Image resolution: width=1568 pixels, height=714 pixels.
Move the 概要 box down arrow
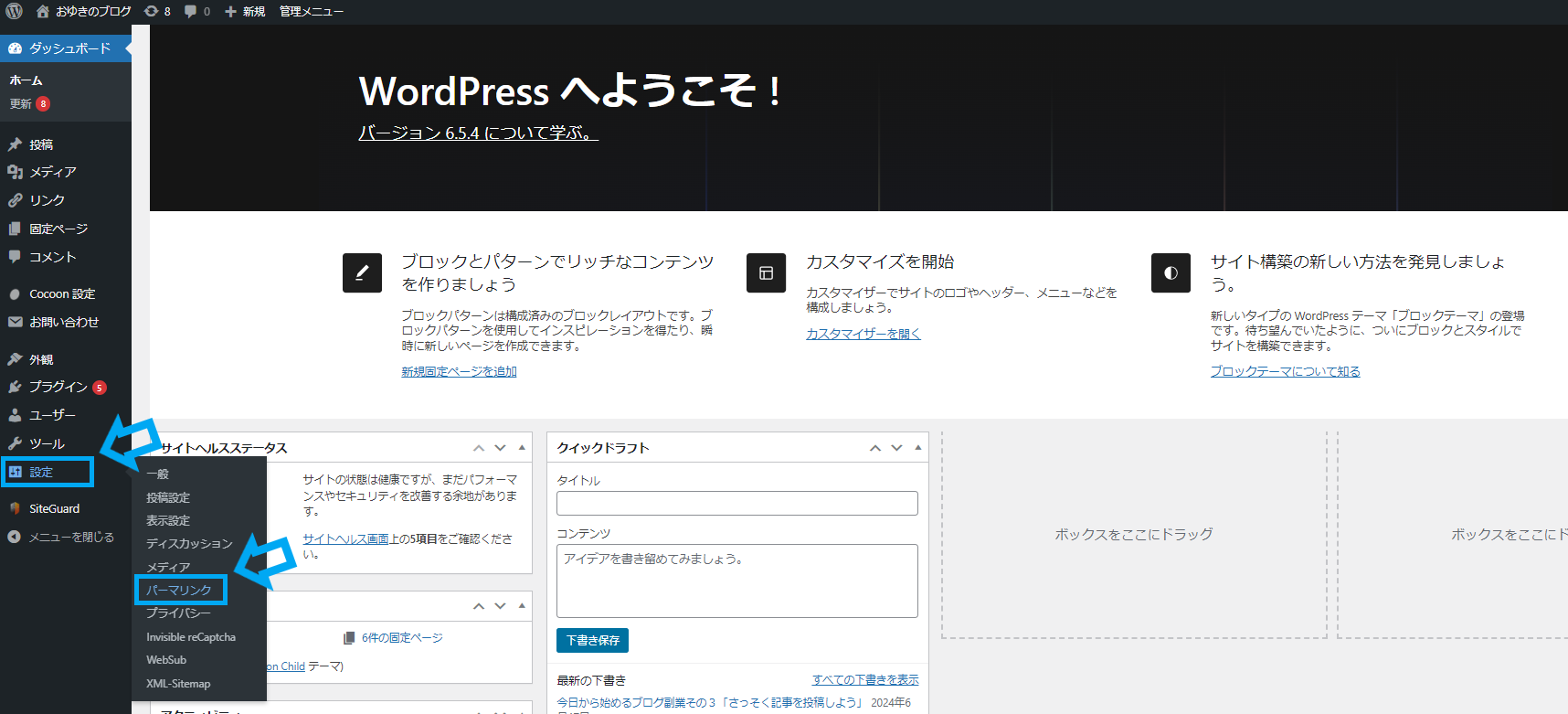(x=500, y=606)
